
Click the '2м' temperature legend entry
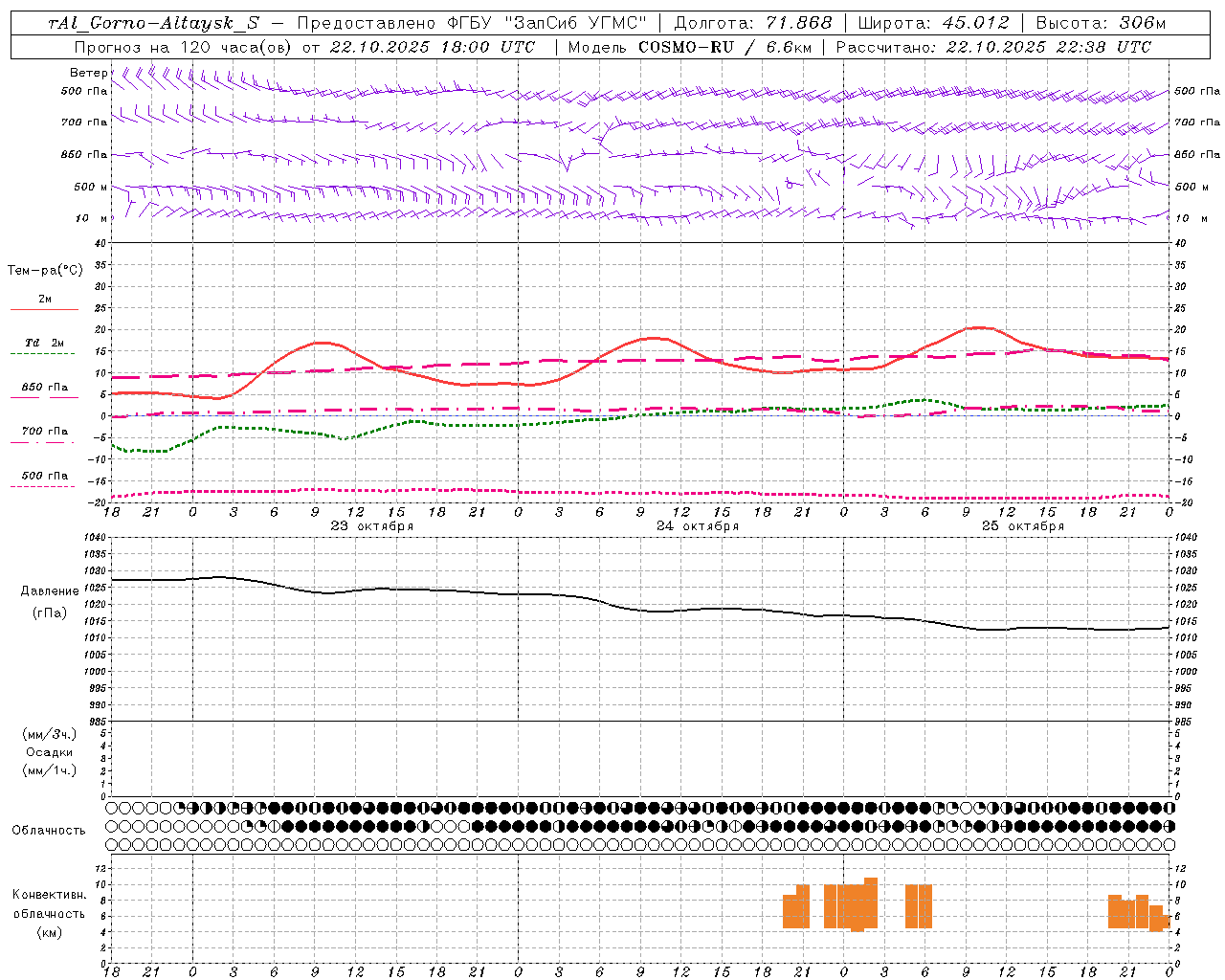pyautogui.click(x=45, y=299)
